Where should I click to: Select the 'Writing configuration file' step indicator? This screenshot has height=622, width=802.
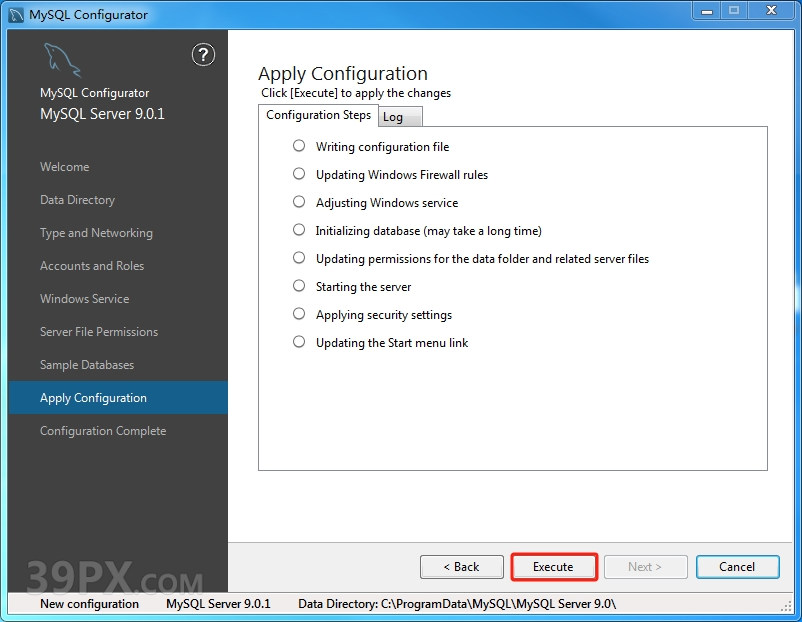(x=298, y=146)
